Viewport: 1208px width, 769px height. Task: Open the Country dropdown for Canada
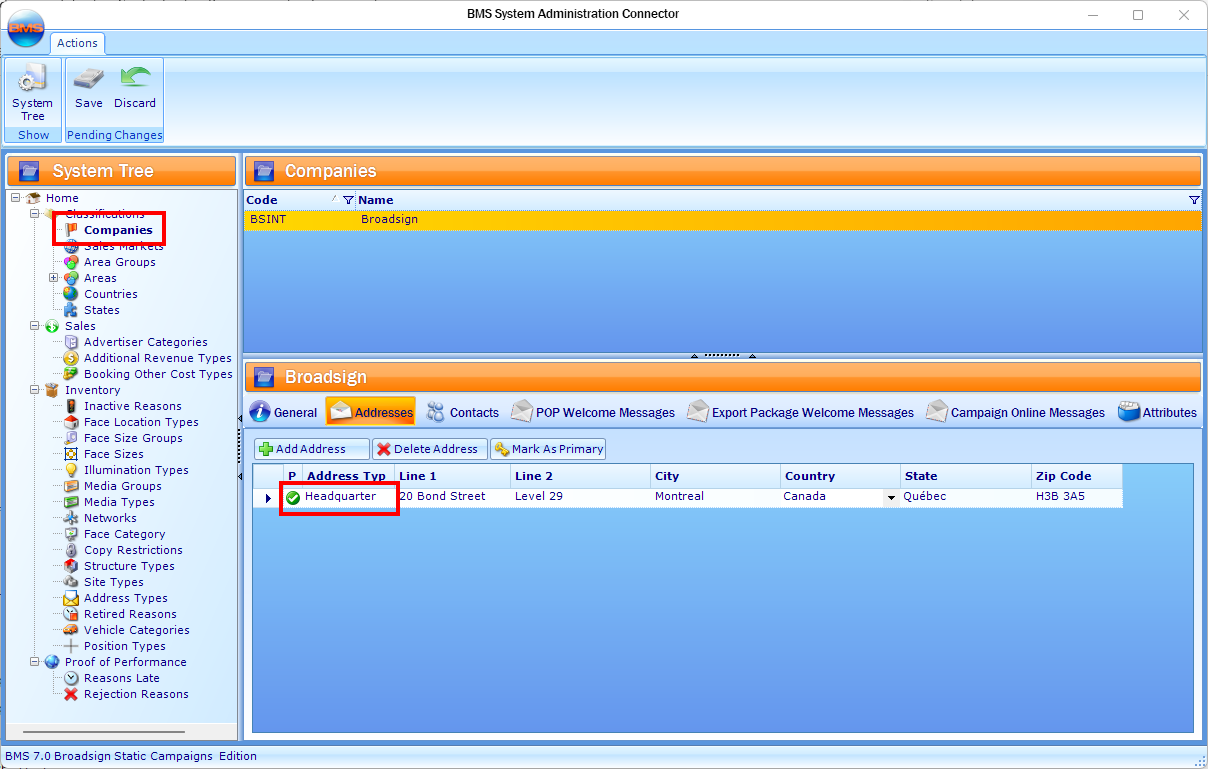[890, 497]
